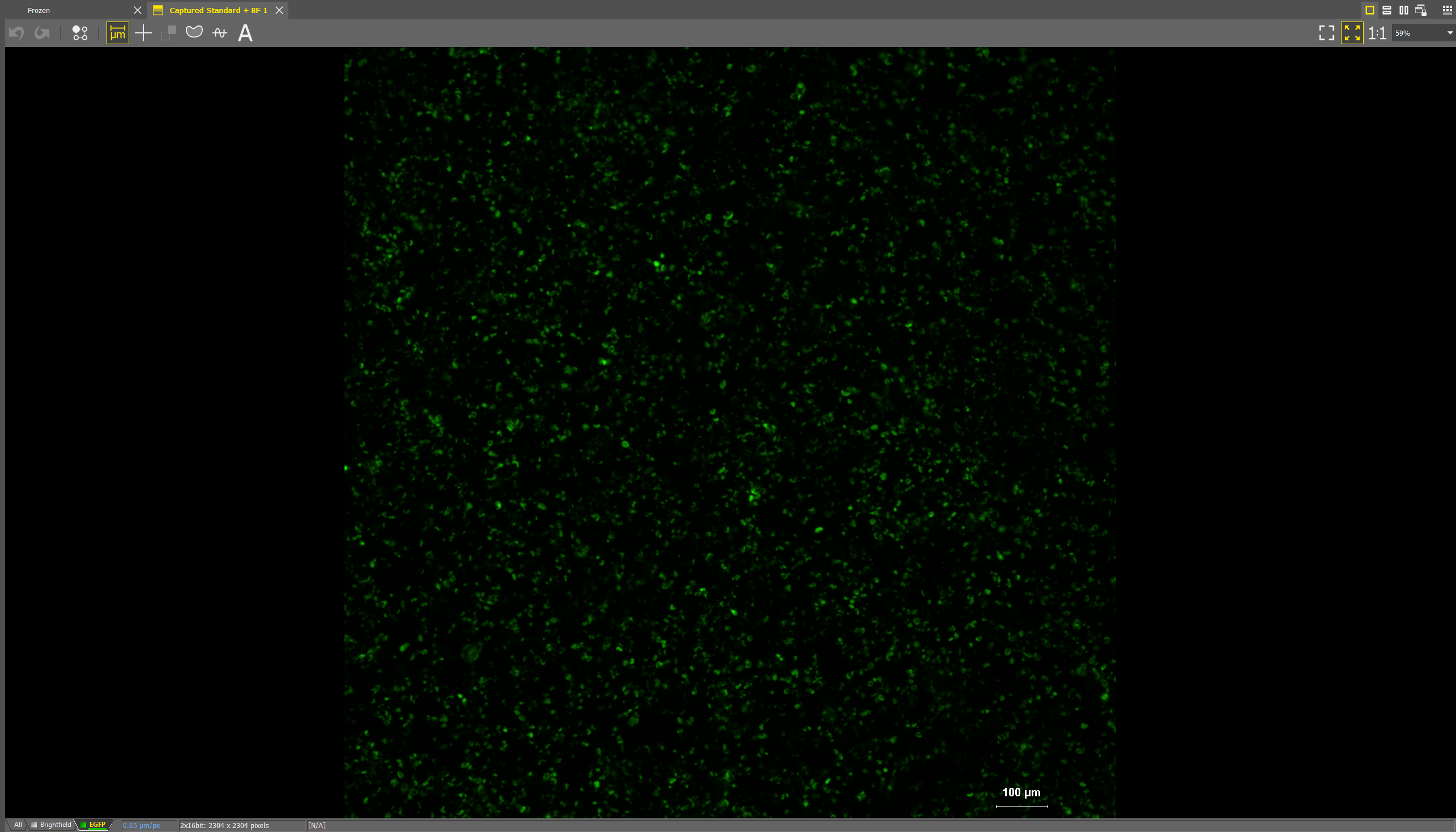1456x832 pixels.
Task: Toggle the µm scale bar tool
Action: click(117, 33)
